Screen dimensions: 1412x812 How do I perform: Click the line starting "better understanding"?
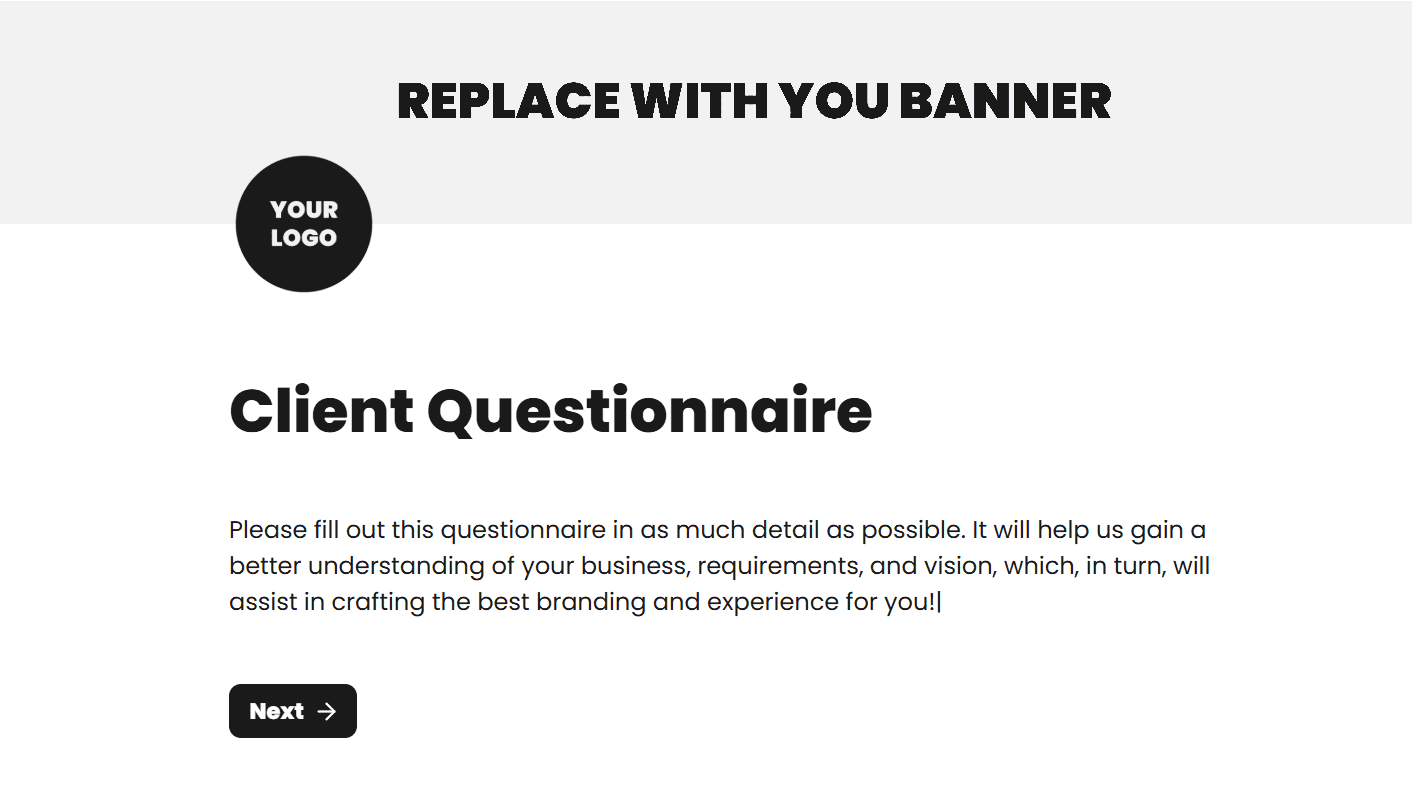pos(719,566)
